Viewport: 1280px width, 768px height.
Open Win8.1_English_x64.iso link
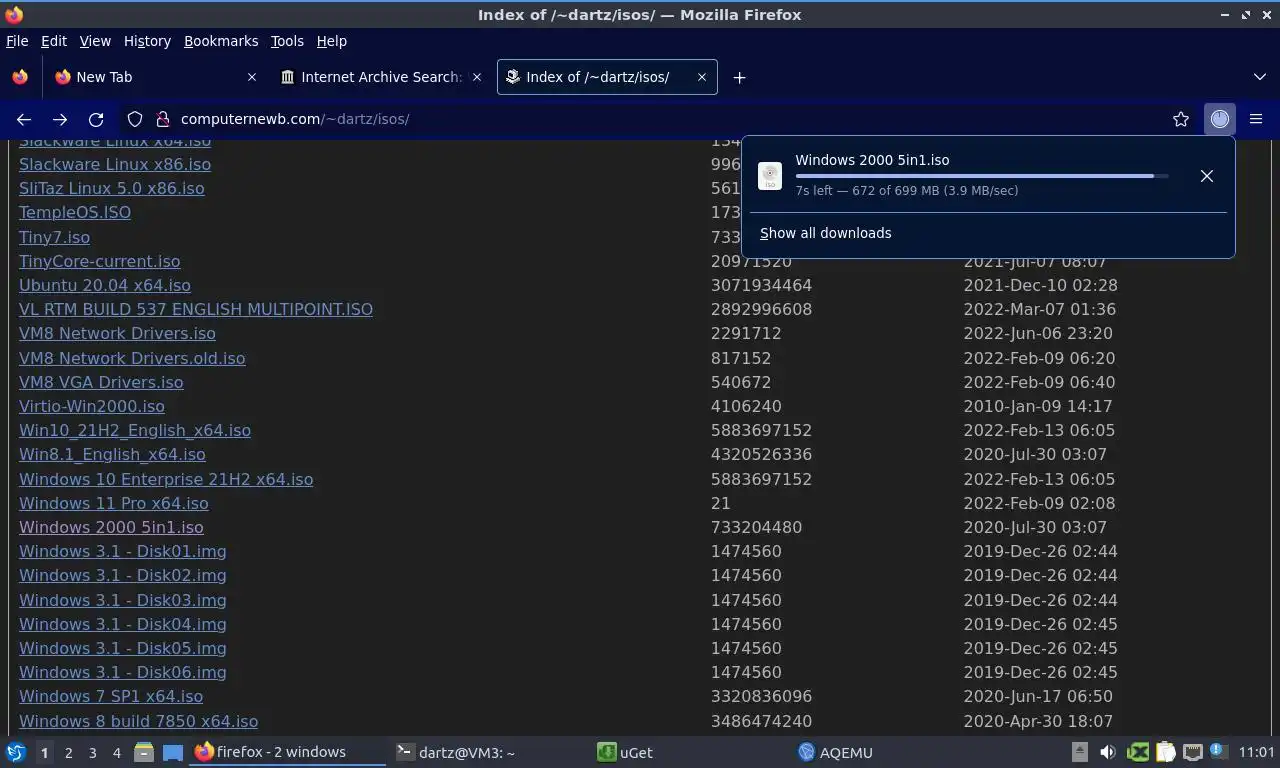point(112,454)
